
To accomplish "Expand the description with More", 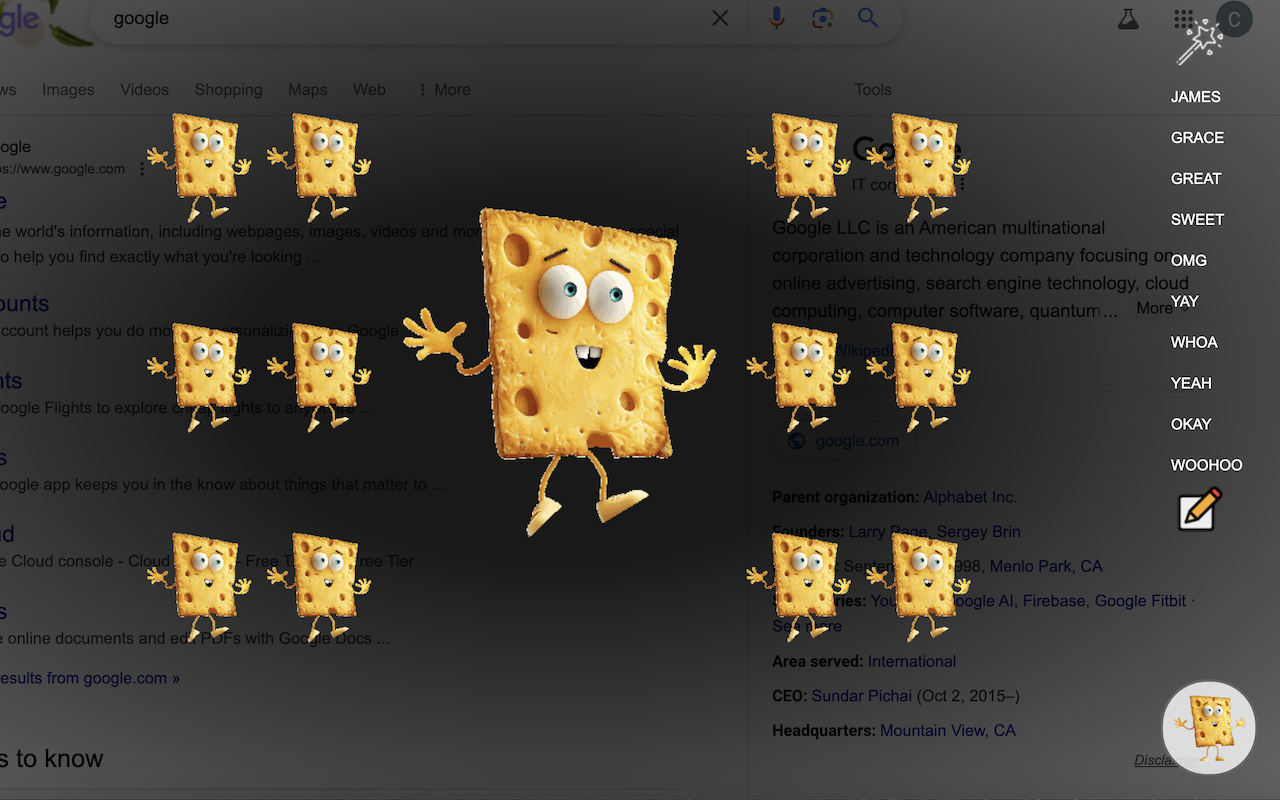I will [1163, 308].
